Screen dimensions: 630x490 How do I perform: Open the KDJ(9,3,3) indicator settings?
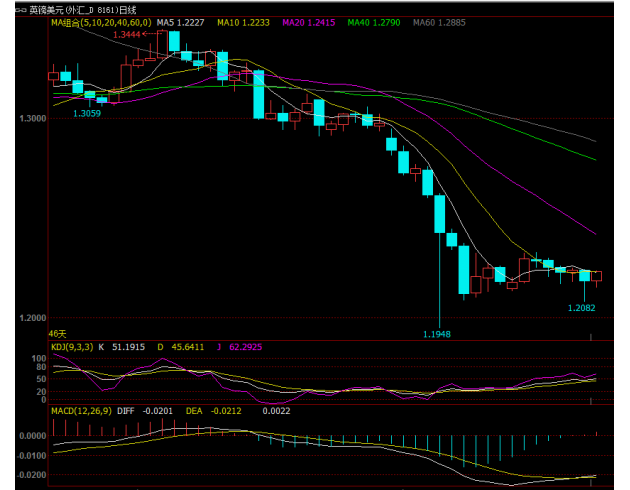72,347
